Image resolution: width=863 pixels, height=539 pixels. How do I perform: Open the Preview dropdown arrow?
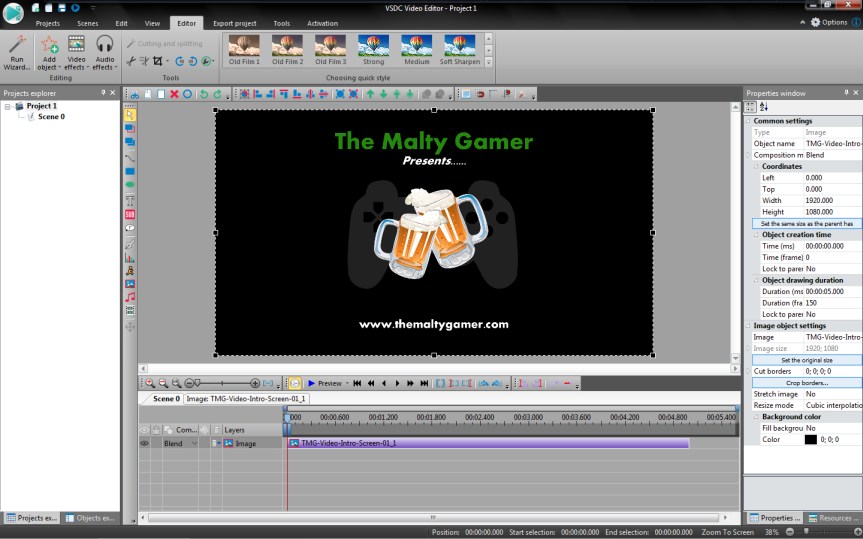pos(347,383)
